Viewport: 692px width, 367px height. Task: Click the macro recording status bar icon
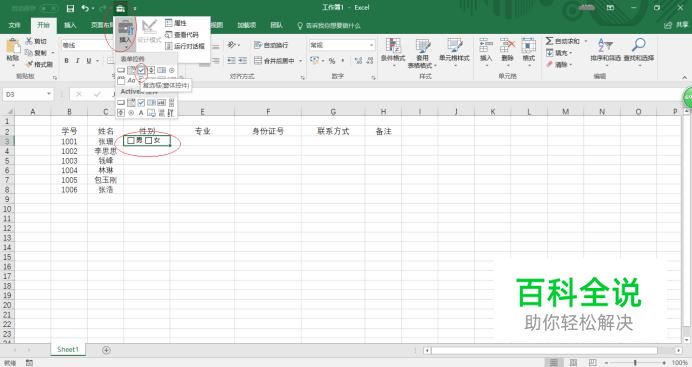pyautogui.click(x=29, y=363)
